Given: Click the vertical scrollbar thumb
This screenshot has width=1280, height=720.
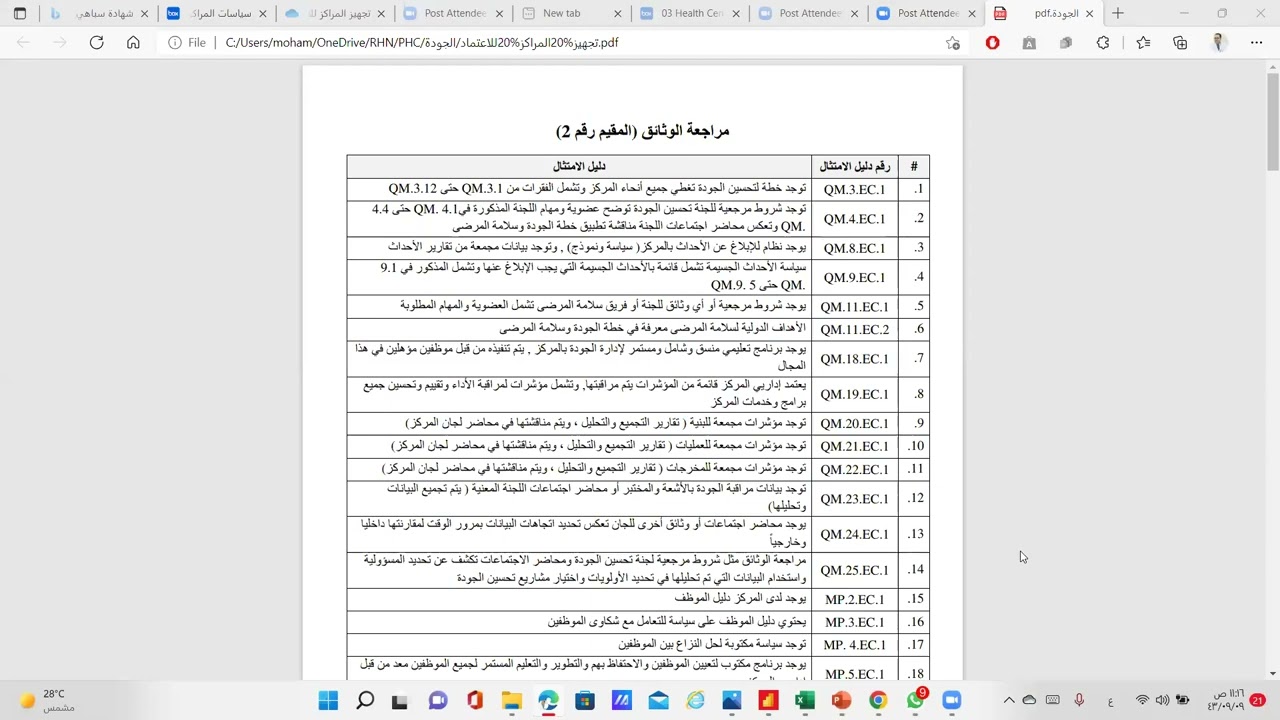Looking at the screenshot, I should click(x=1272, y=120).
